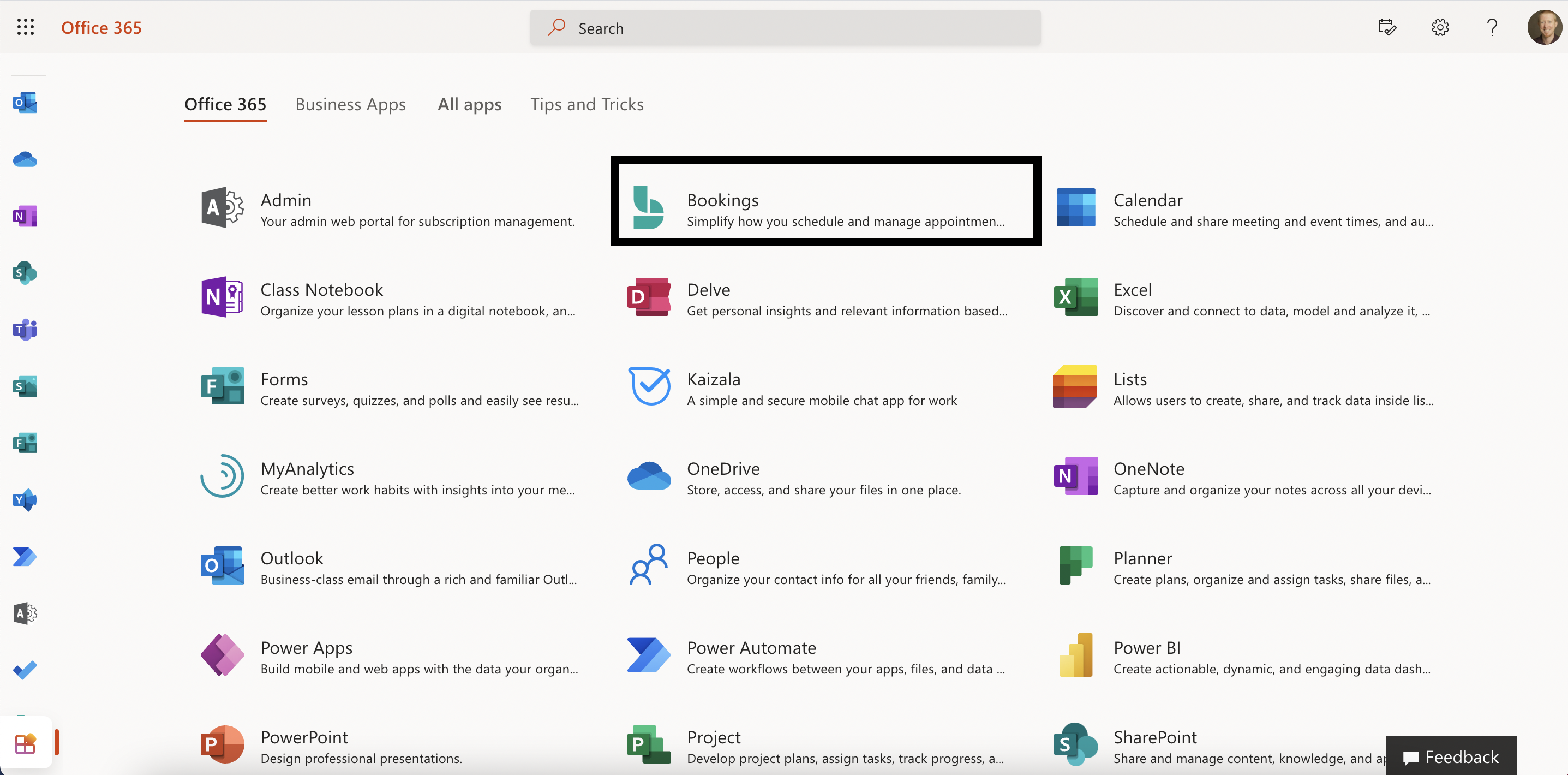Launch OneNote from the left sidebar

click(25, 216)
